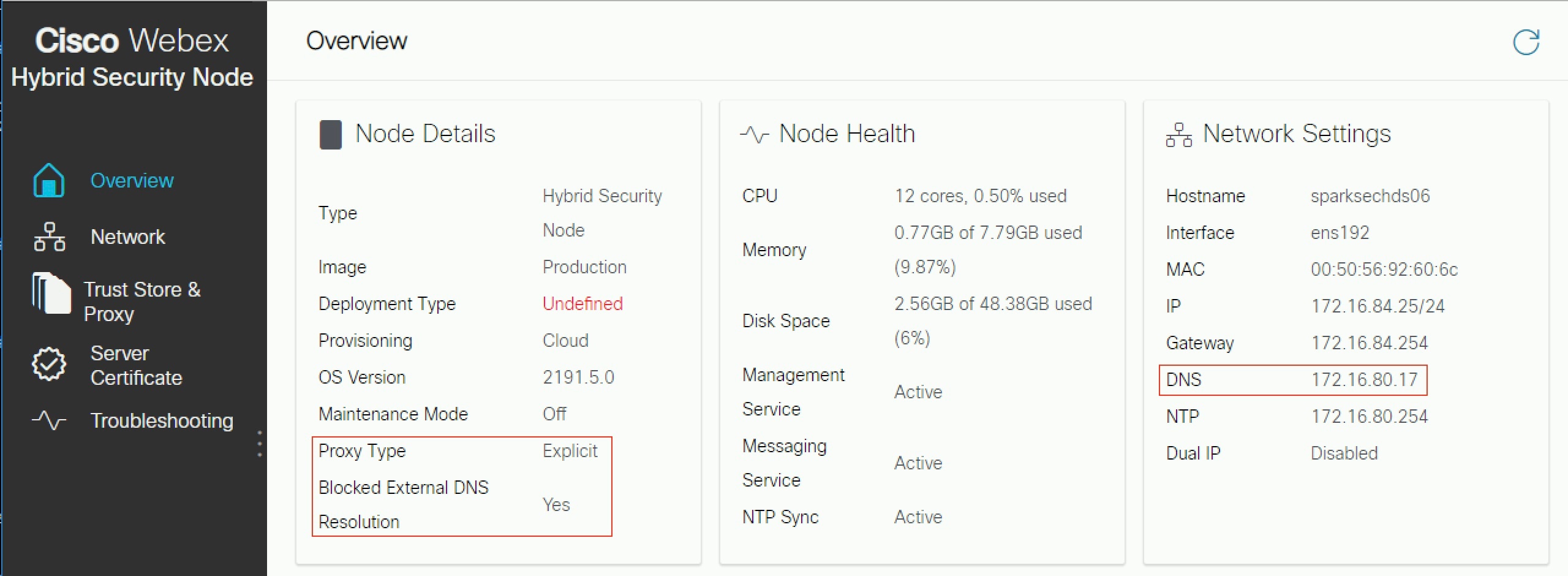The image size is (1568, 576).
Task: Click the OS Version '2191.5.0' value
Action: pos(578,377)
